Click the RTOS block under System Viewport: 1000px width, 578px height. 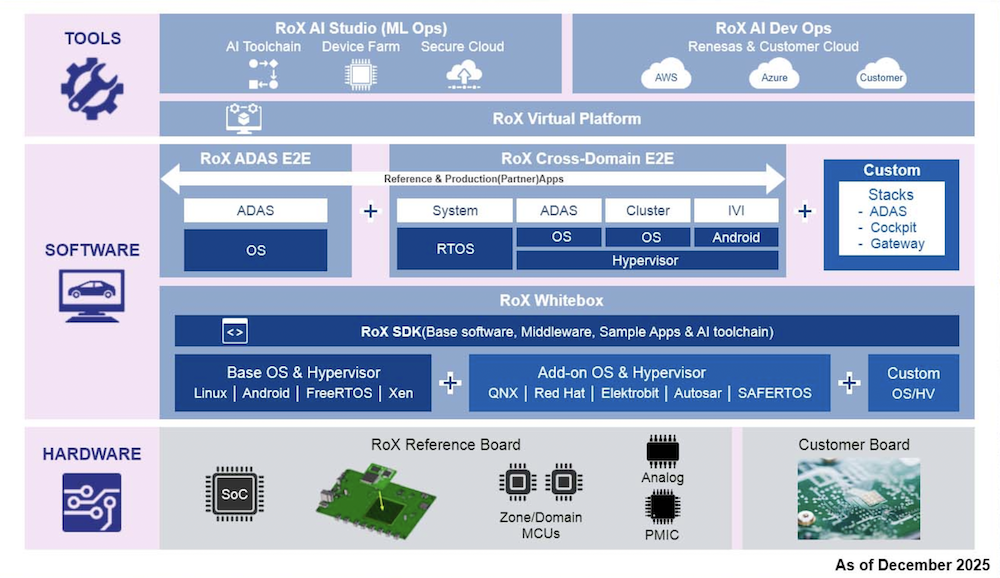(x=454, y=249)
